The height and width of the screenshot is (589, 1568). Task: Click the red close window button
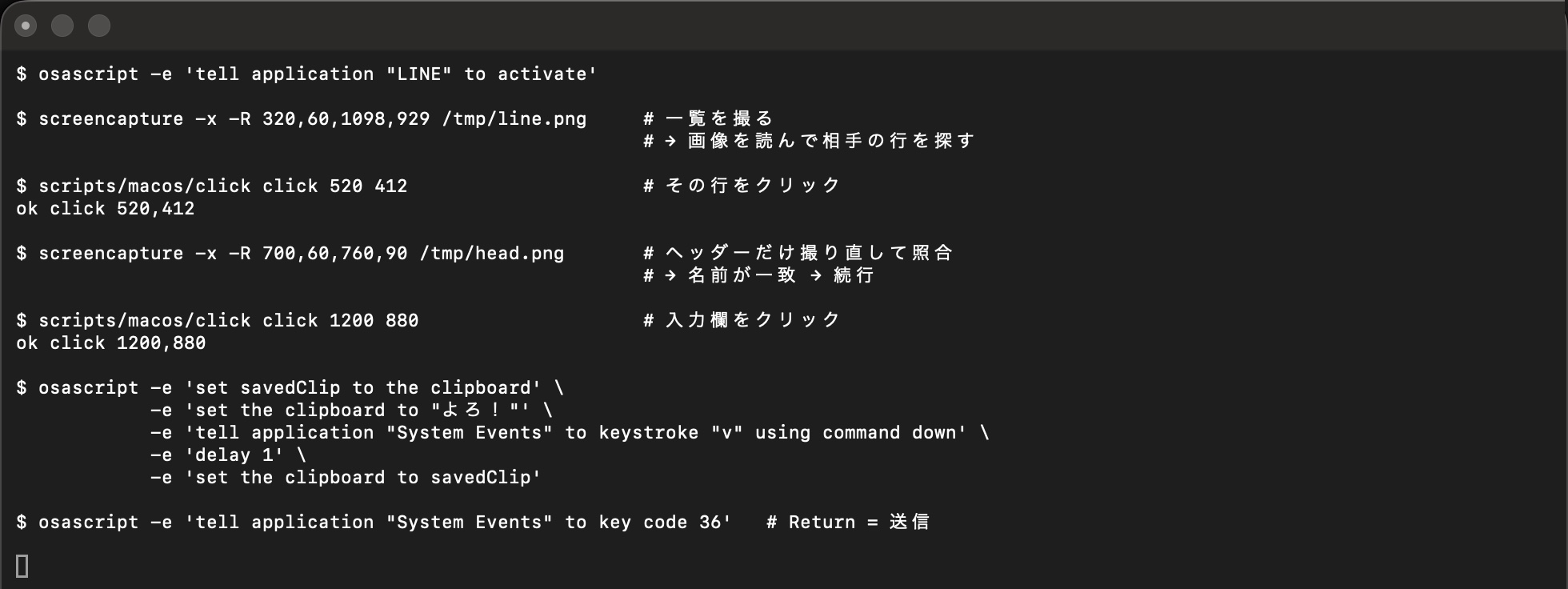26,26
